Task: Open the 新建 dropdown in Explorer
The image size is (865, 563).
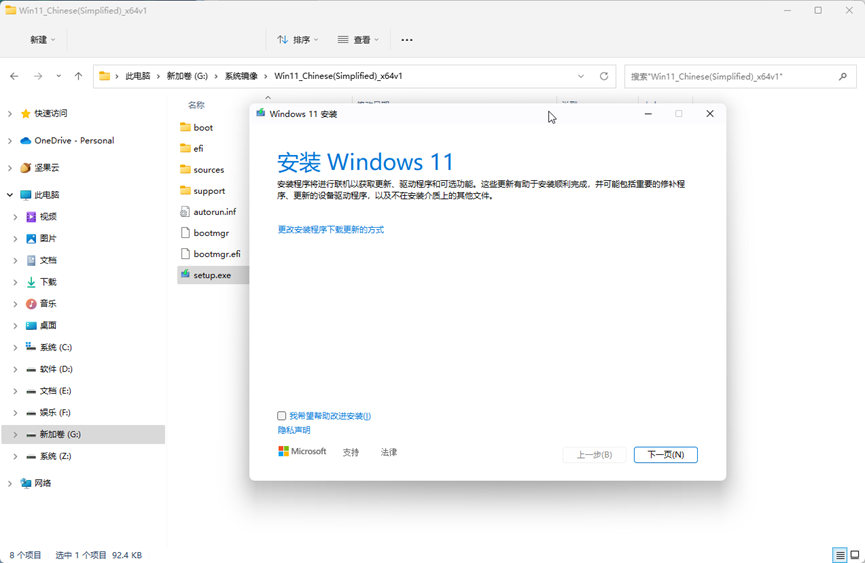Action: 42,40
